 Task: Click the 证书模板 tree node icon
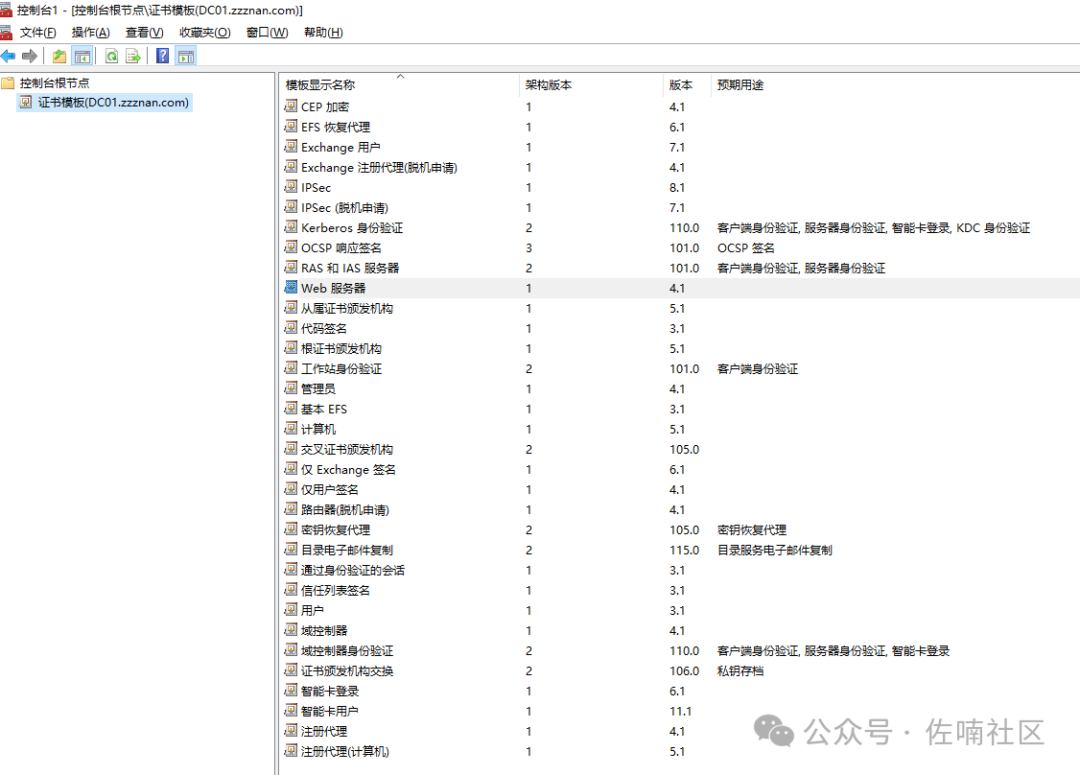click(26, 103)
